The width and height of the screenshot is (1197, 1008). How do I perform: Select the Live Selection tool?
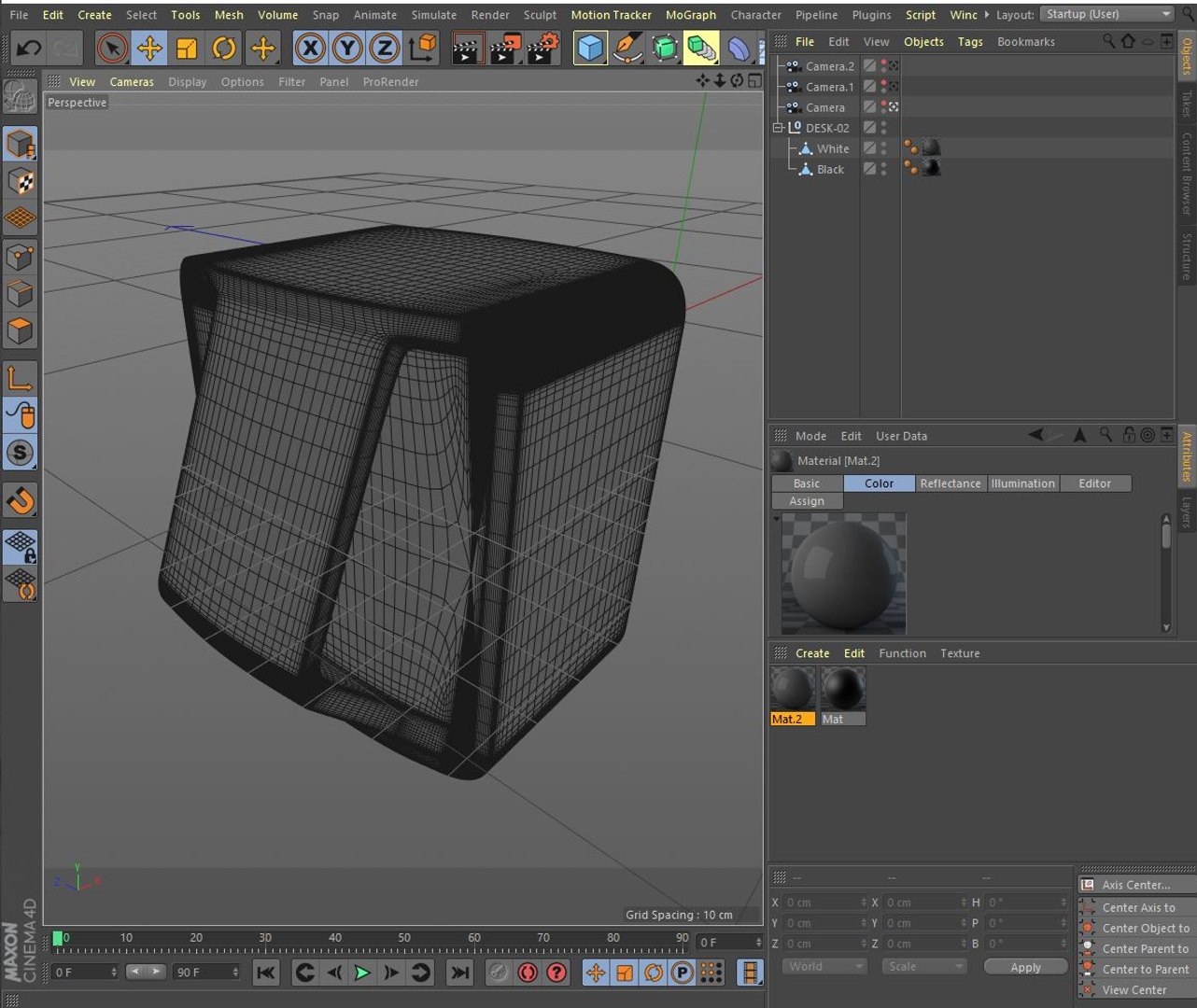click(112, 48)
